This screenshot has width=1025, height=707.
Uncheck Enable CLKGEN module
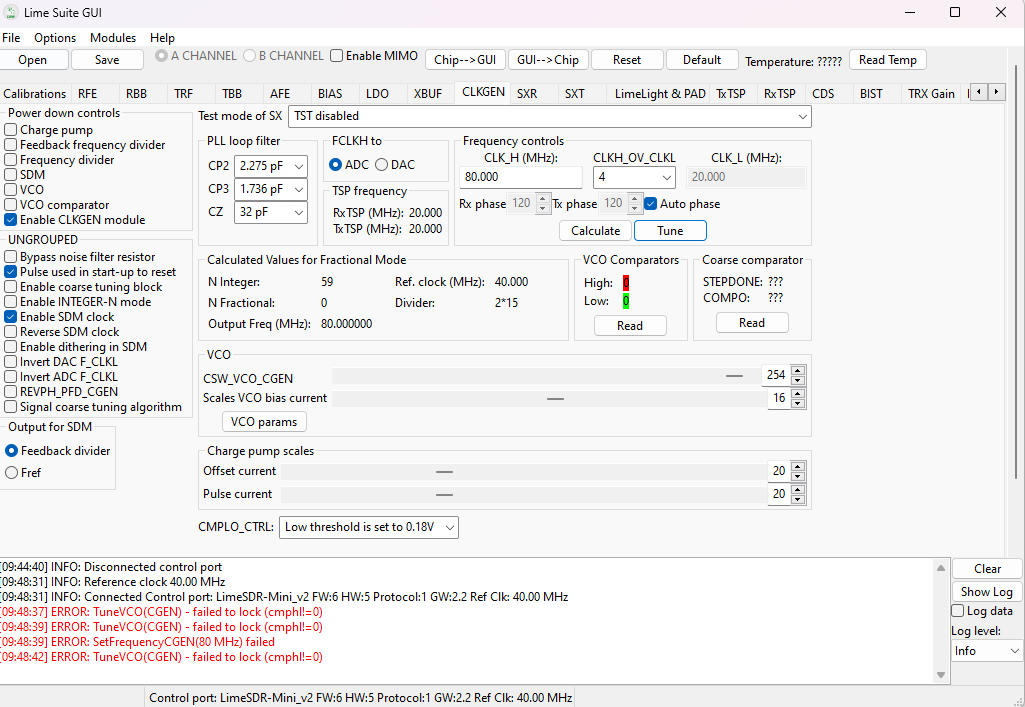(10, 220)
